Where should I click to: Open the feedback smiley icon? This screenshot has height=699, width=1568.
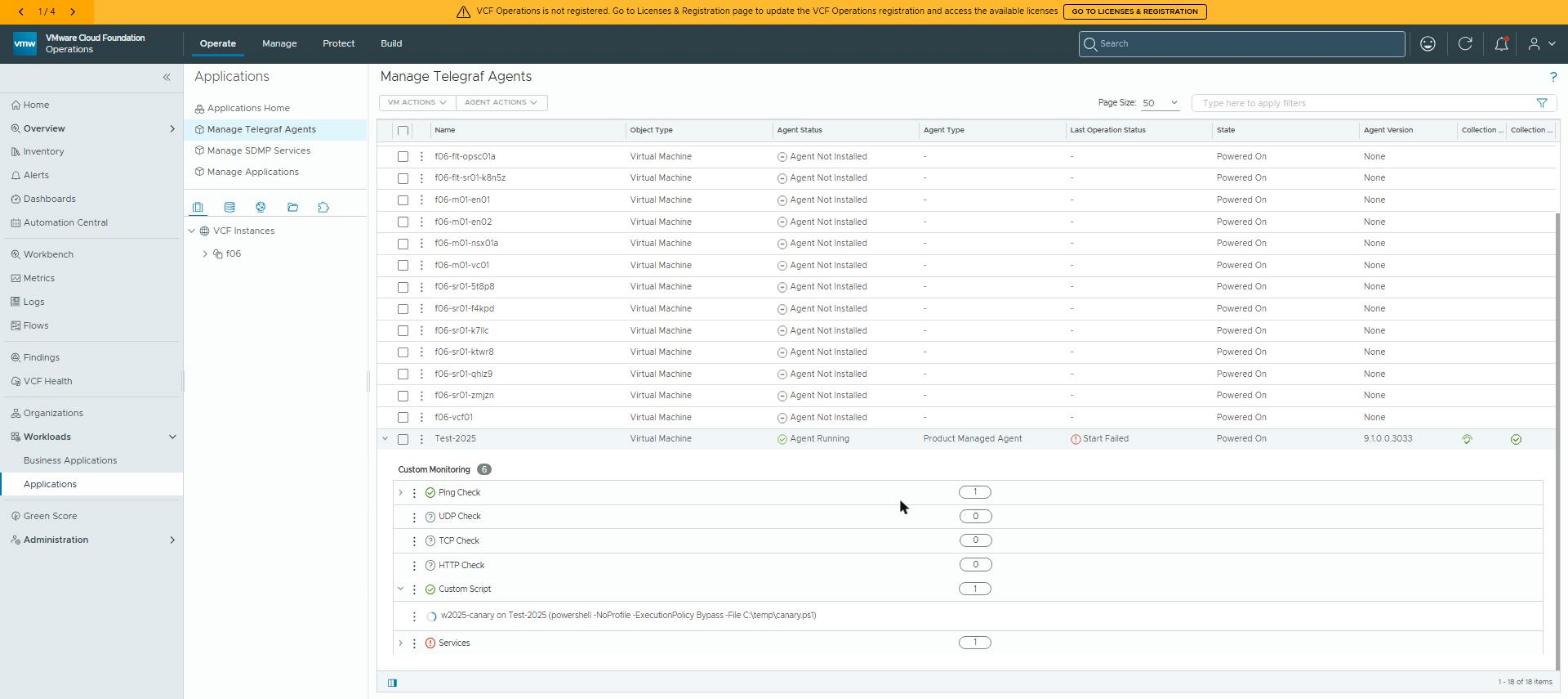coord(1428,44)
